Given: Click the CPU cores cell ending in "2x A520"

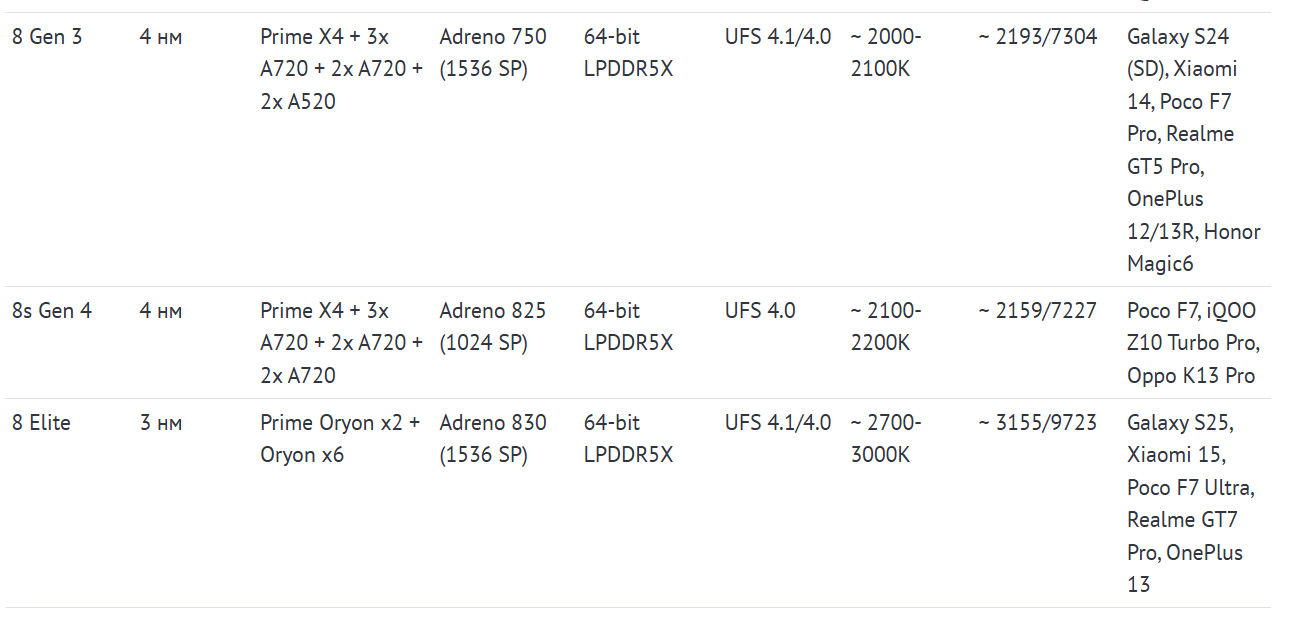Looking at the screenshot, I should pyautogui.click(x=340, y=69).
